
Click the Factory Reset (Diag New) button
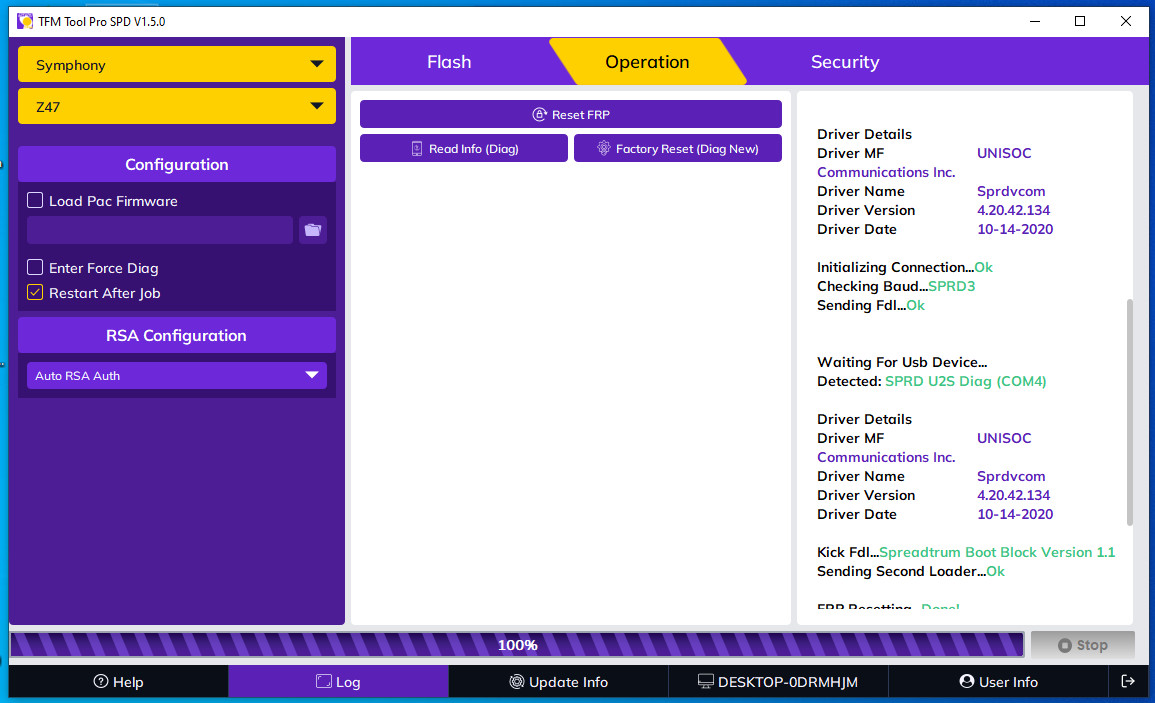[677, 149]
